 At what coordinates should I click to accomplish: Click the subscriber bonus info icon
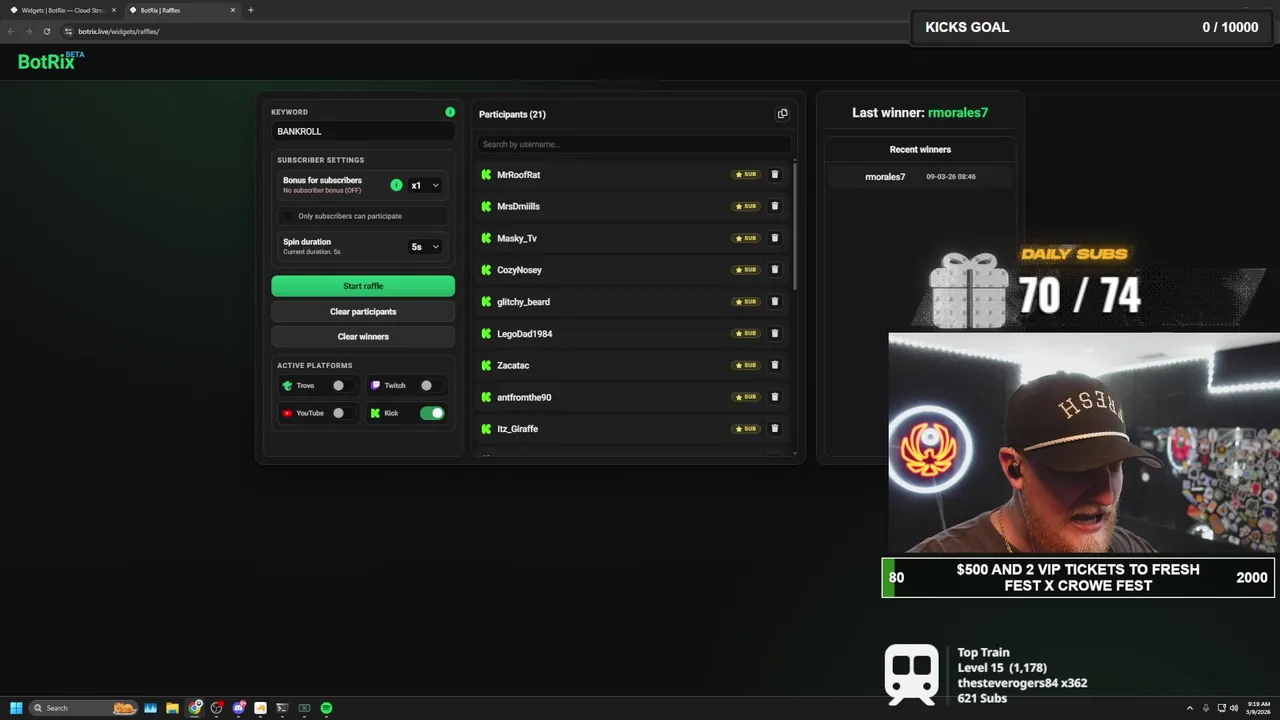(396, 185)
